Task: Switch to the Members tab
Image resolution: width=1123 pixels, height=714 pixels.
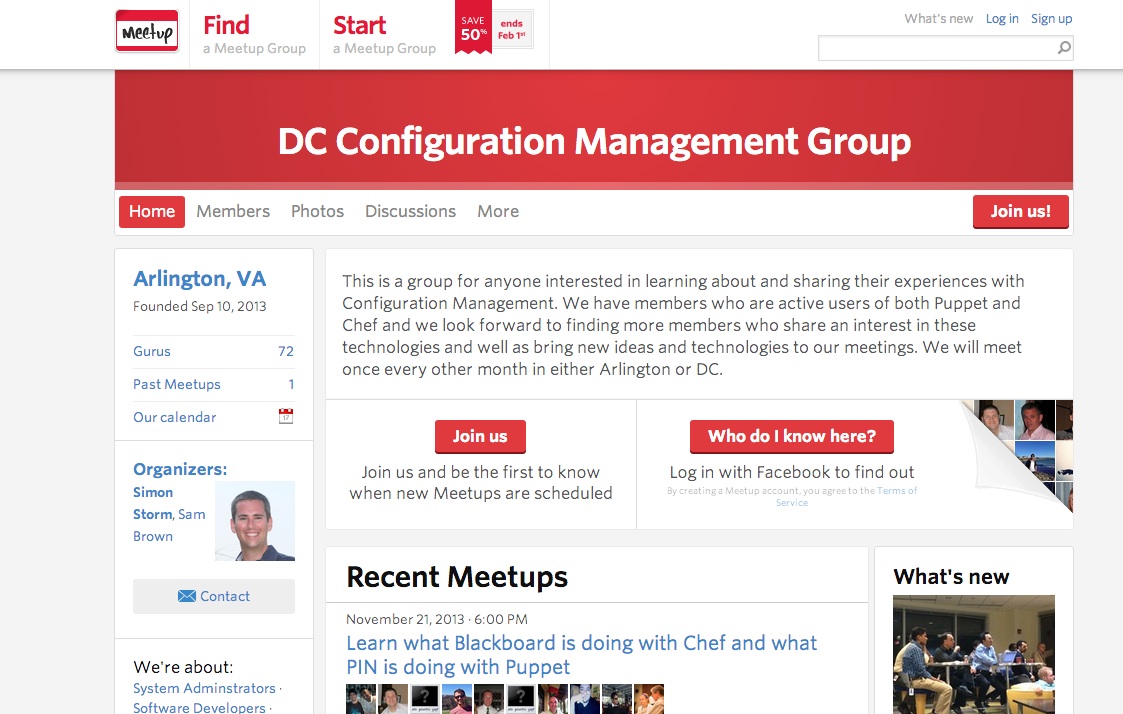Action: point(233,211)
